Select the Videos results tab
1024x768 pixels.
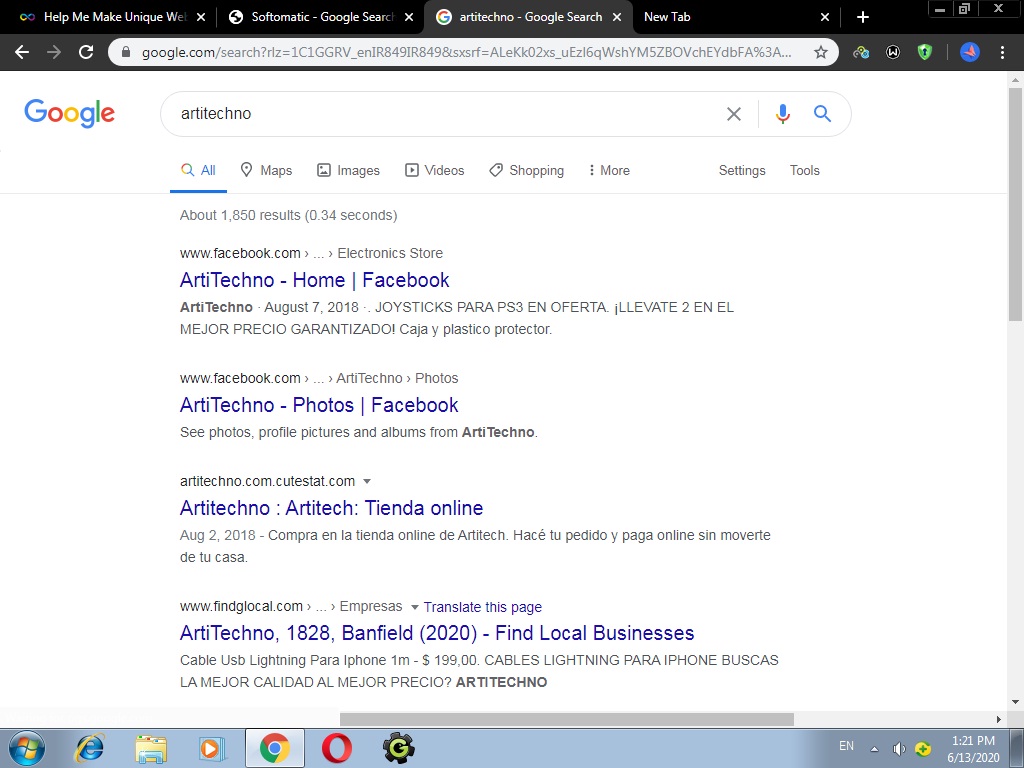click(x=434, y=170)
